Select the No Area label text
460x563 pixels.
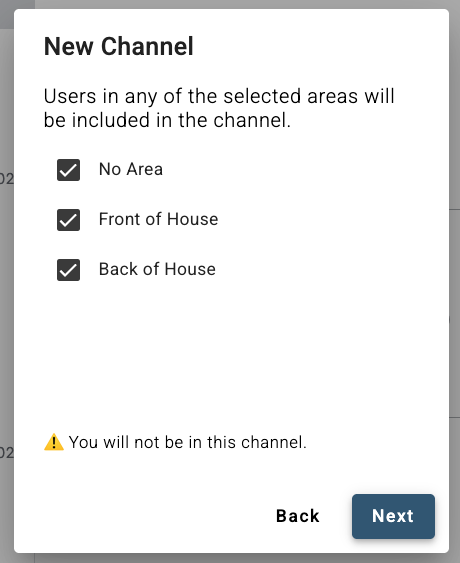coord(131,169)
